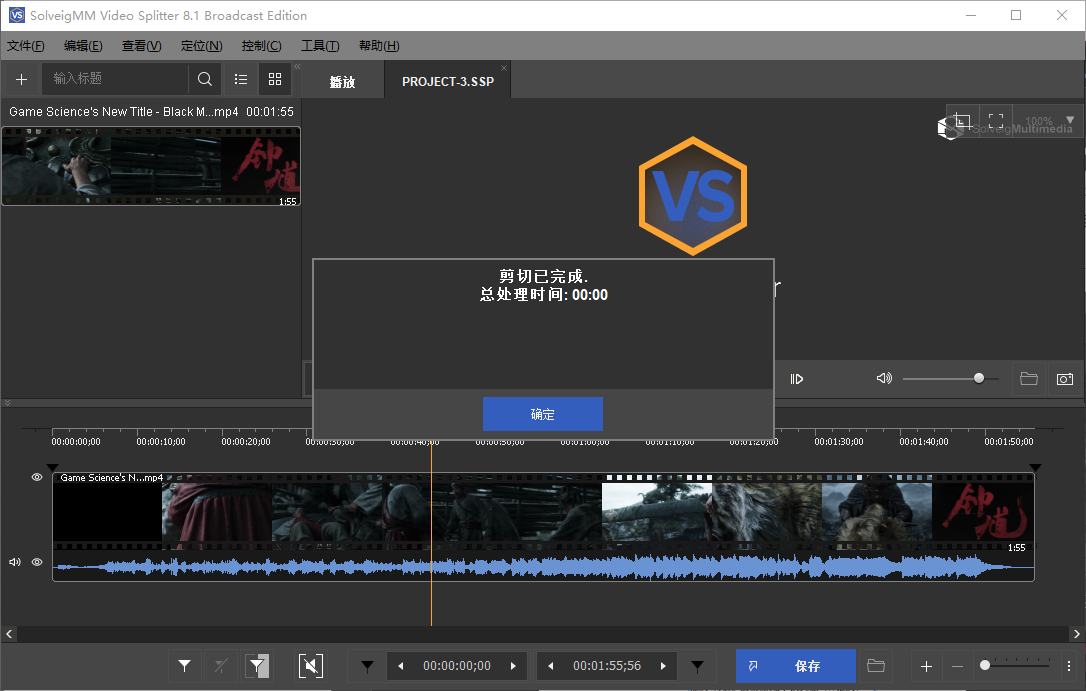The image size is (1086, 691).
Task: Take a snapshot with camera icon
Action: click(x=1065, y=379)
